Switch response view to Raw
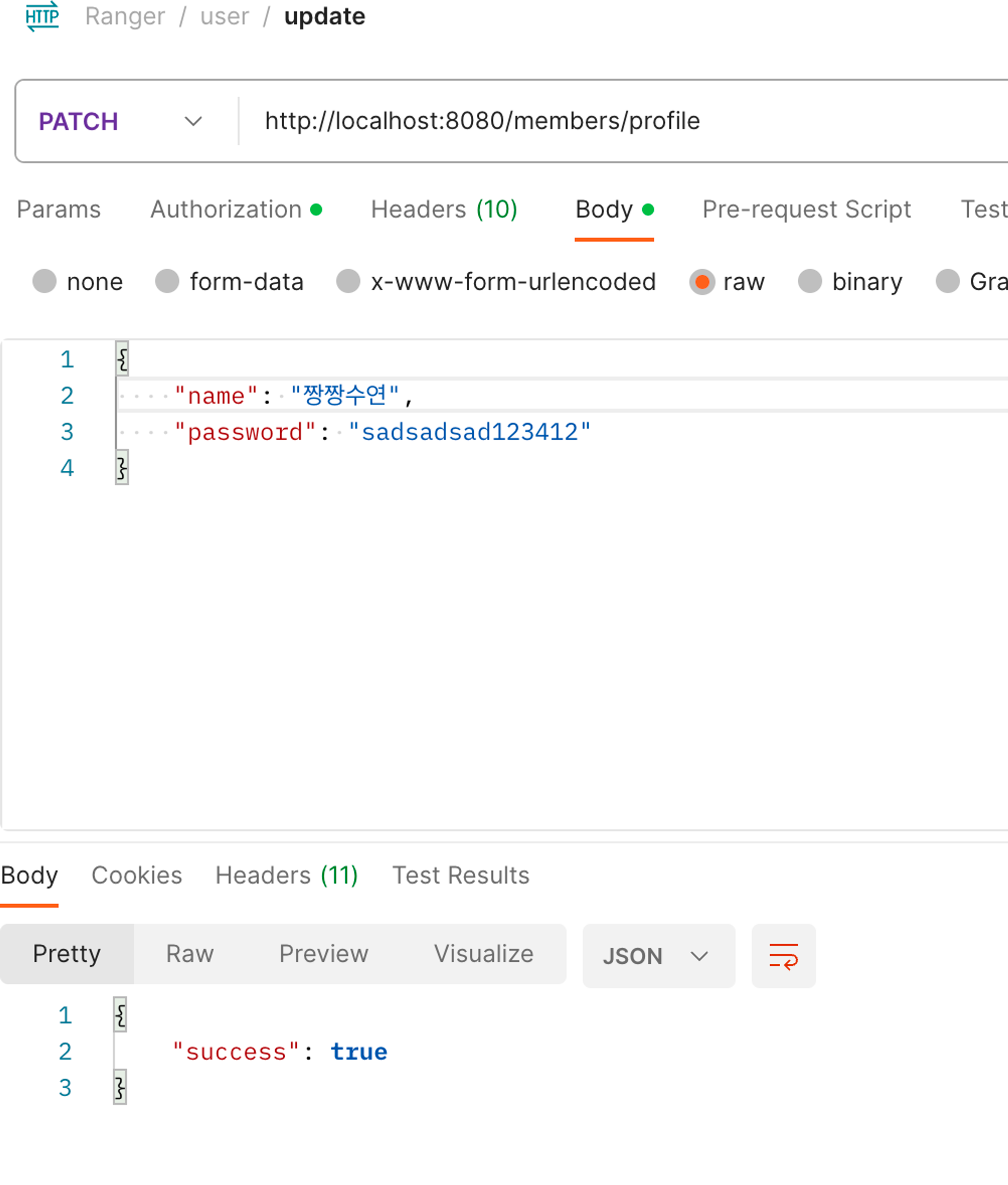The width and height of the screenshot is (1008, 1185). coord(190,954)
